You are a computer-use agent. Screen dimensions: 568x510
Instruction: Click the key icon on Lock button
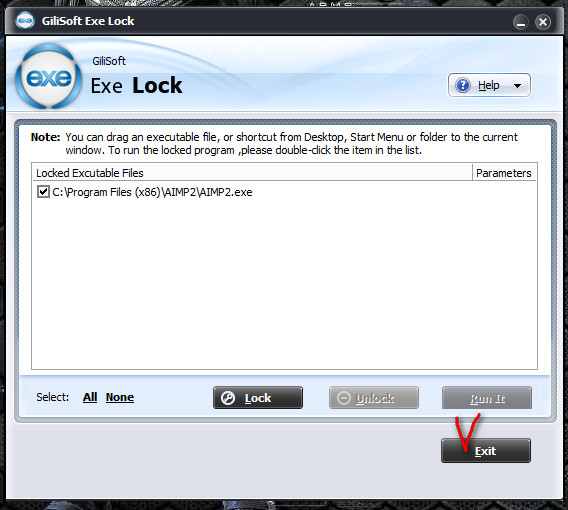click(x=228, y=398)
